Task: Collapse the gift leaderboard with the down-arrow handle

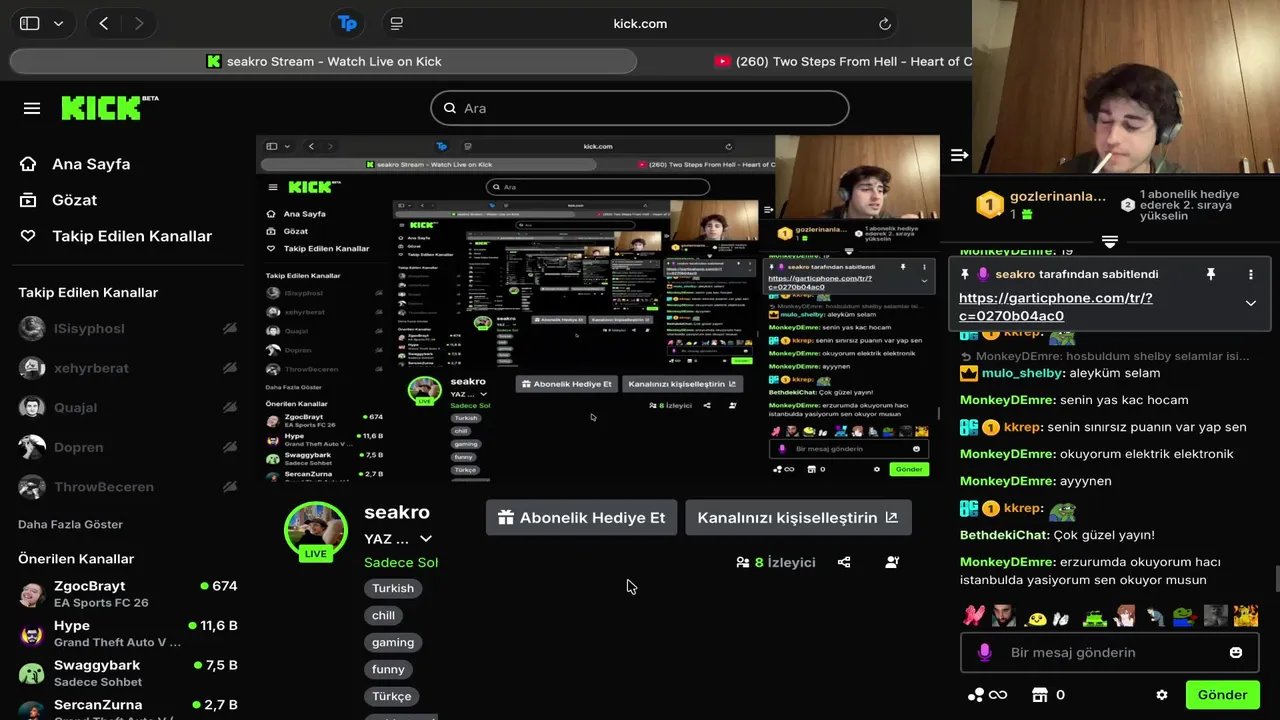Action: (1110, 242)
